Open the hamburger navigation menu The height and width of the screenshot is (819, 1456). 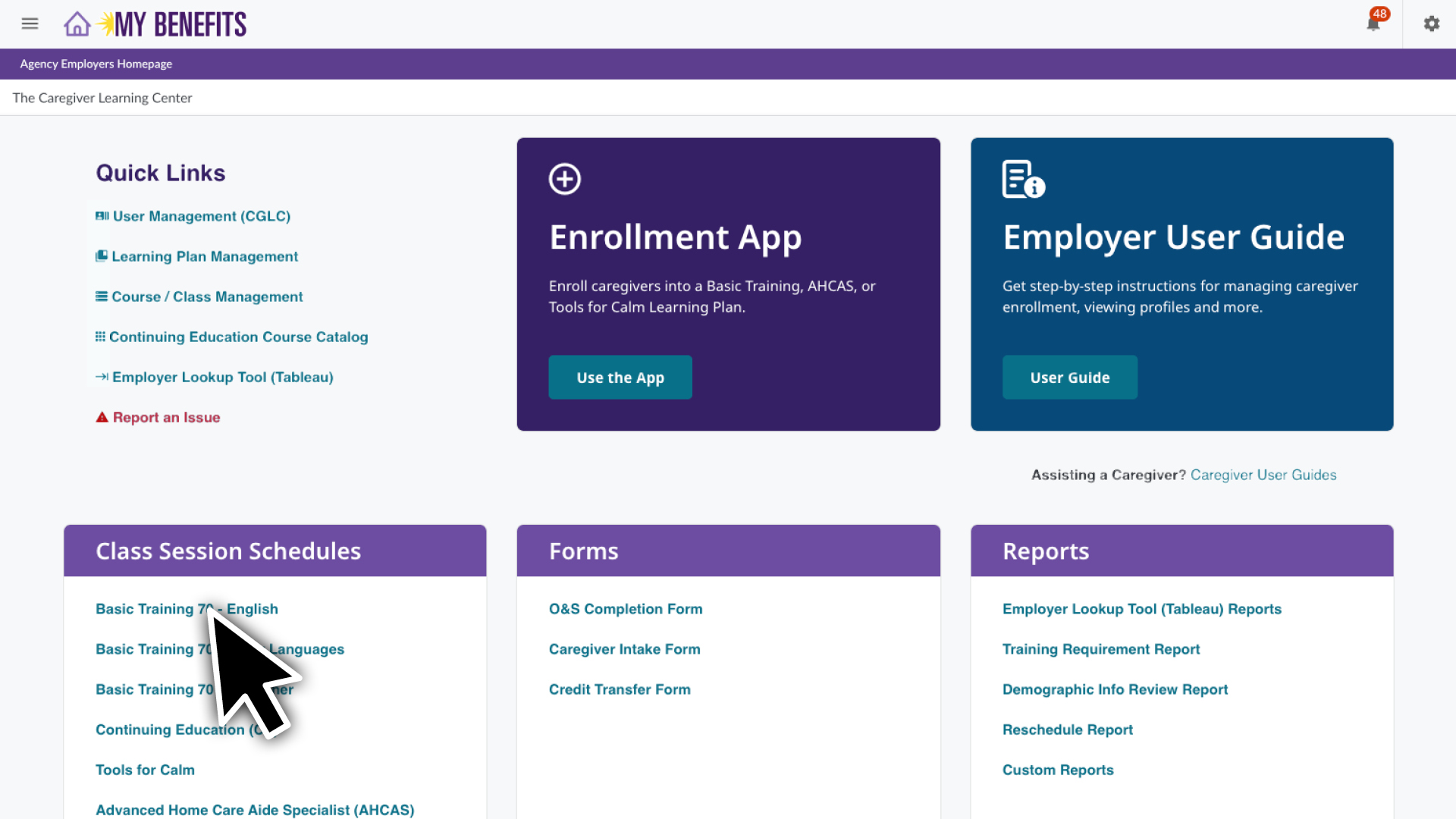tap(30, 24)
